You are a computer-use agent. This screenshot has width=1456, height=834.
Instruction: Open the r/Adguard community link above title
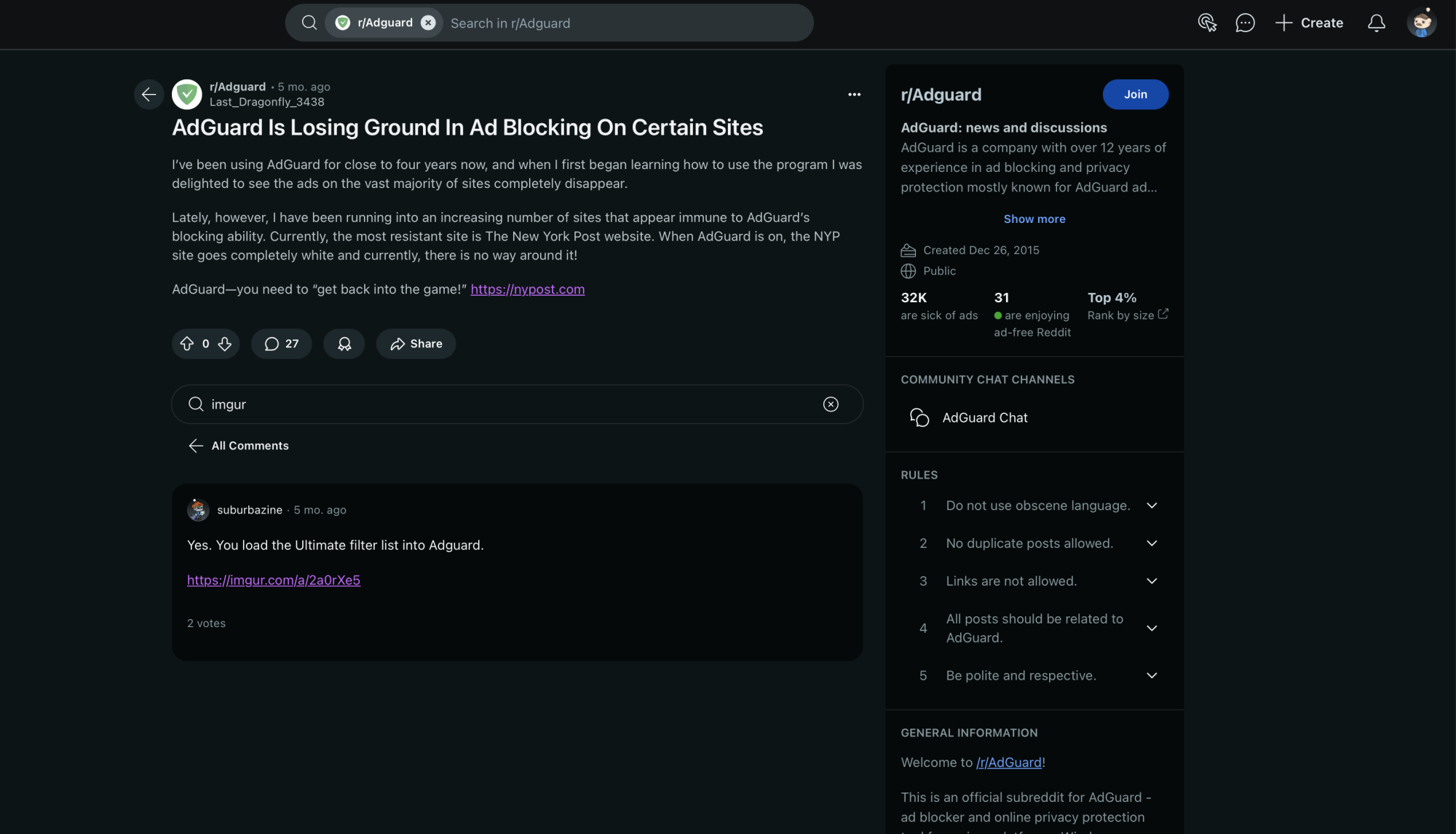(x=237, y=87)
